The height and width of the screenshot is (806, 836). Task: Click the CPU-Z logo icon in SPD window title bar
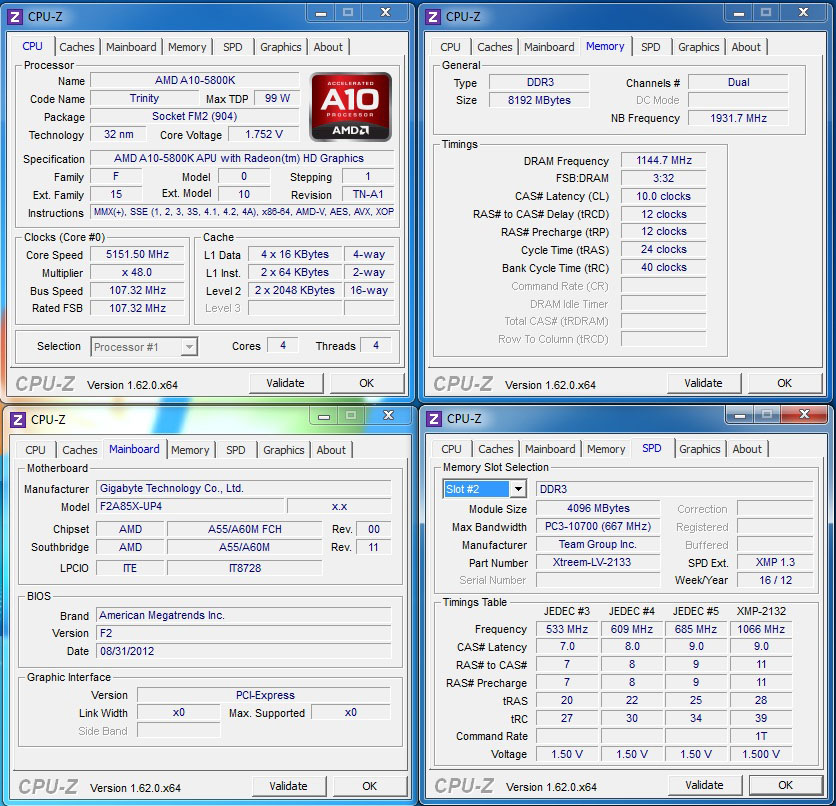(434, 419)
